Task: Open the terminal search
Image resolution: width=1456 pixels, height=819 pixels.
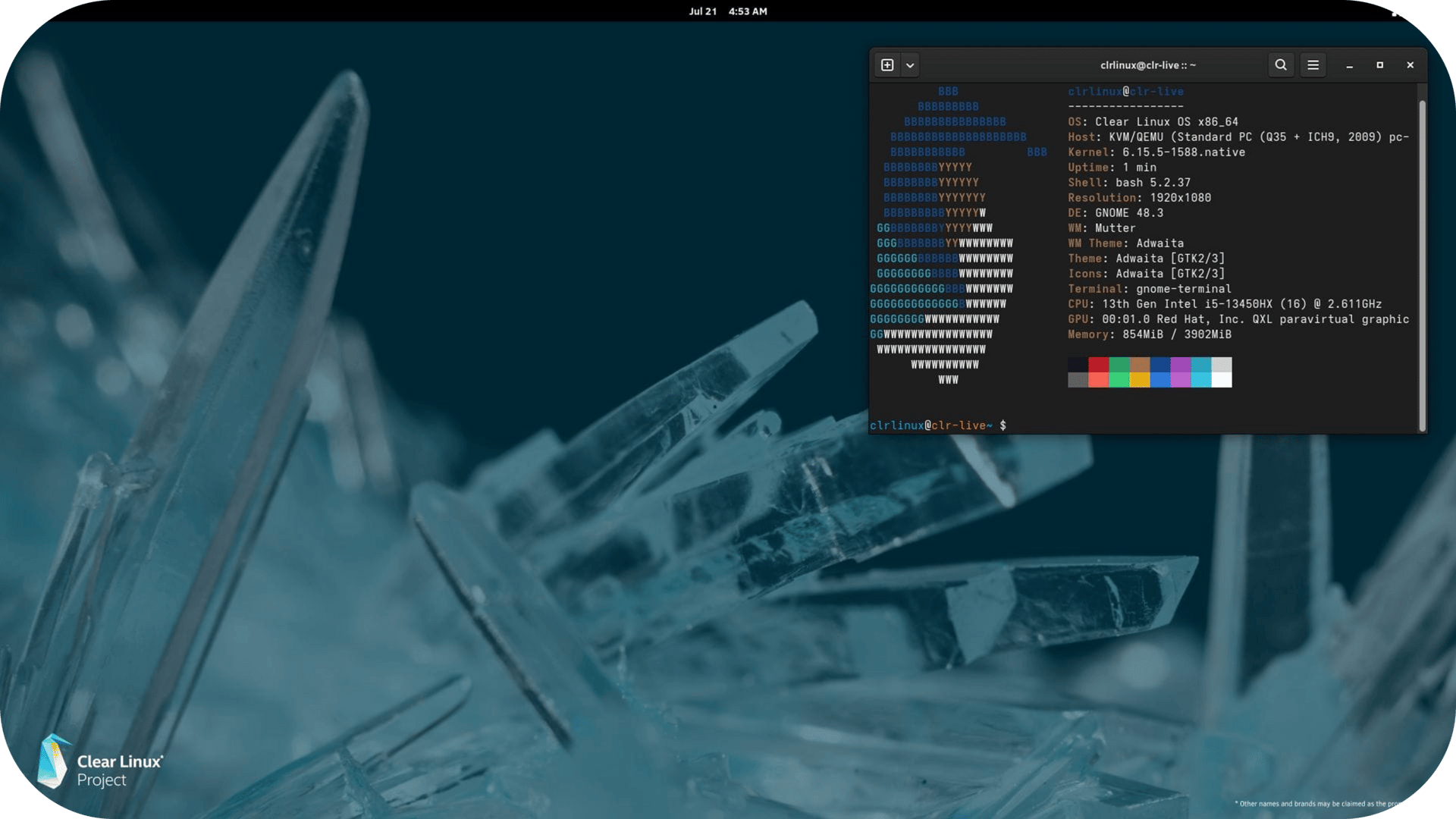Action: [1281, 65]
